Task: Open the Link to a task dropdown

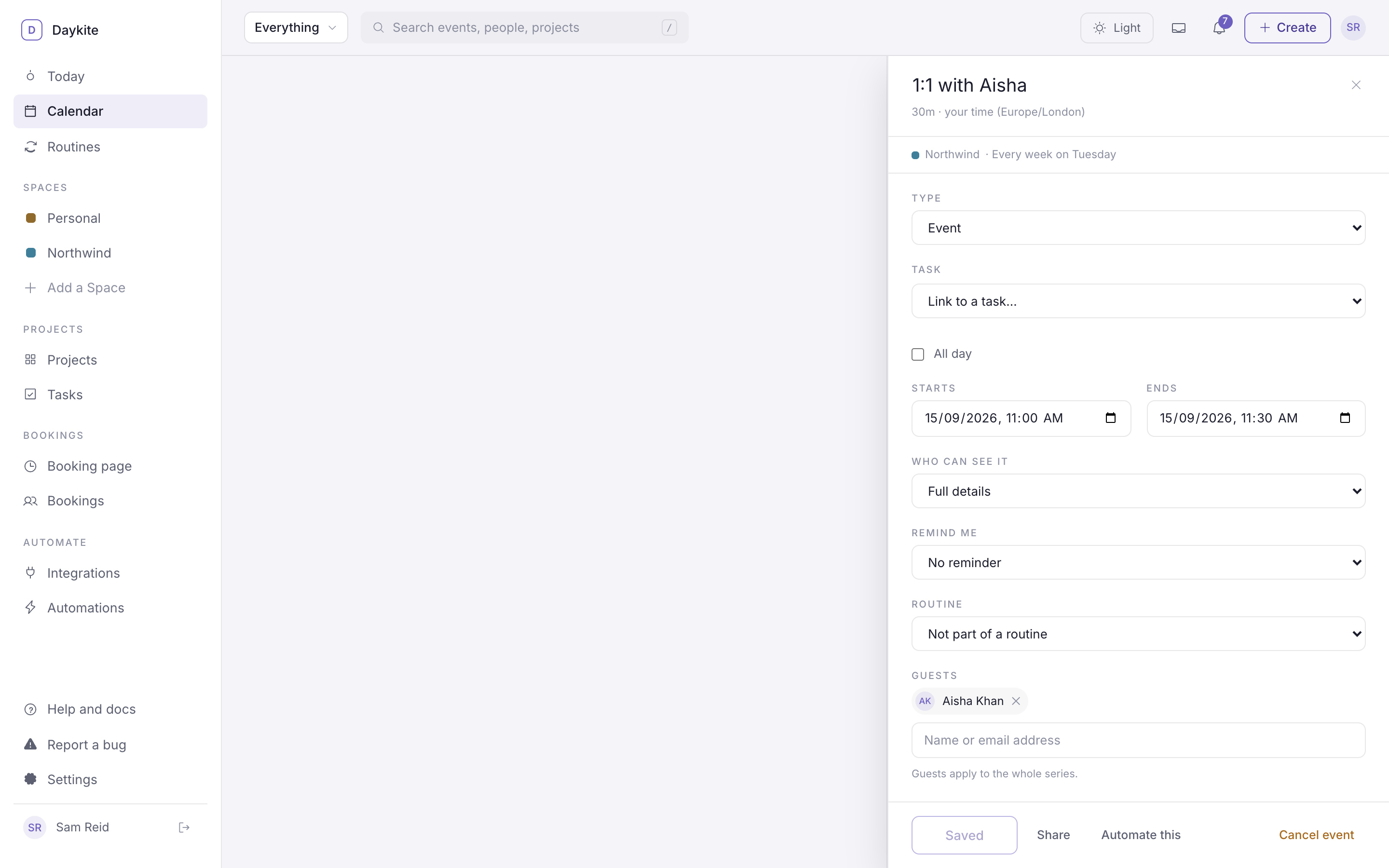Action: (1138, 301)
